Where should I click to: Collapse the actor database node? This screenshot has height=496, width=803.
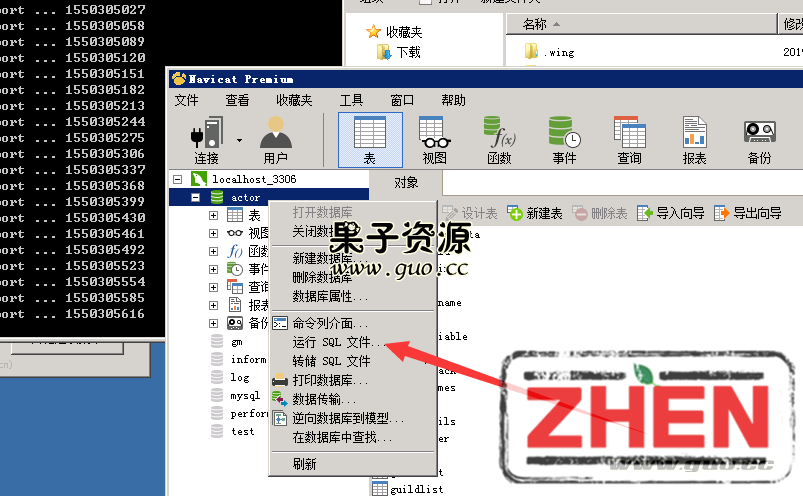point(195,198)
